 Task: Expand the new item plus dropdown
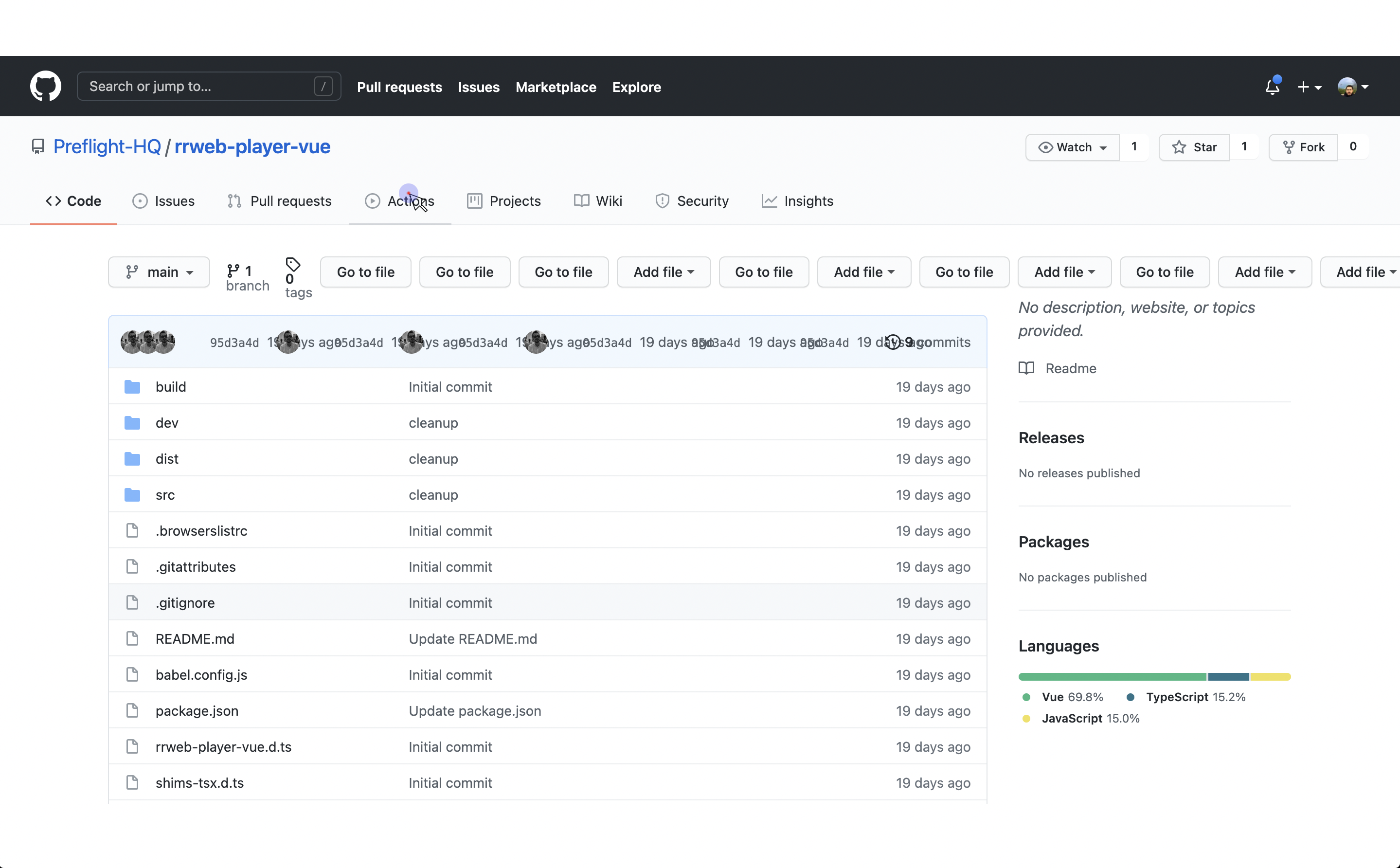[1309, 86]
